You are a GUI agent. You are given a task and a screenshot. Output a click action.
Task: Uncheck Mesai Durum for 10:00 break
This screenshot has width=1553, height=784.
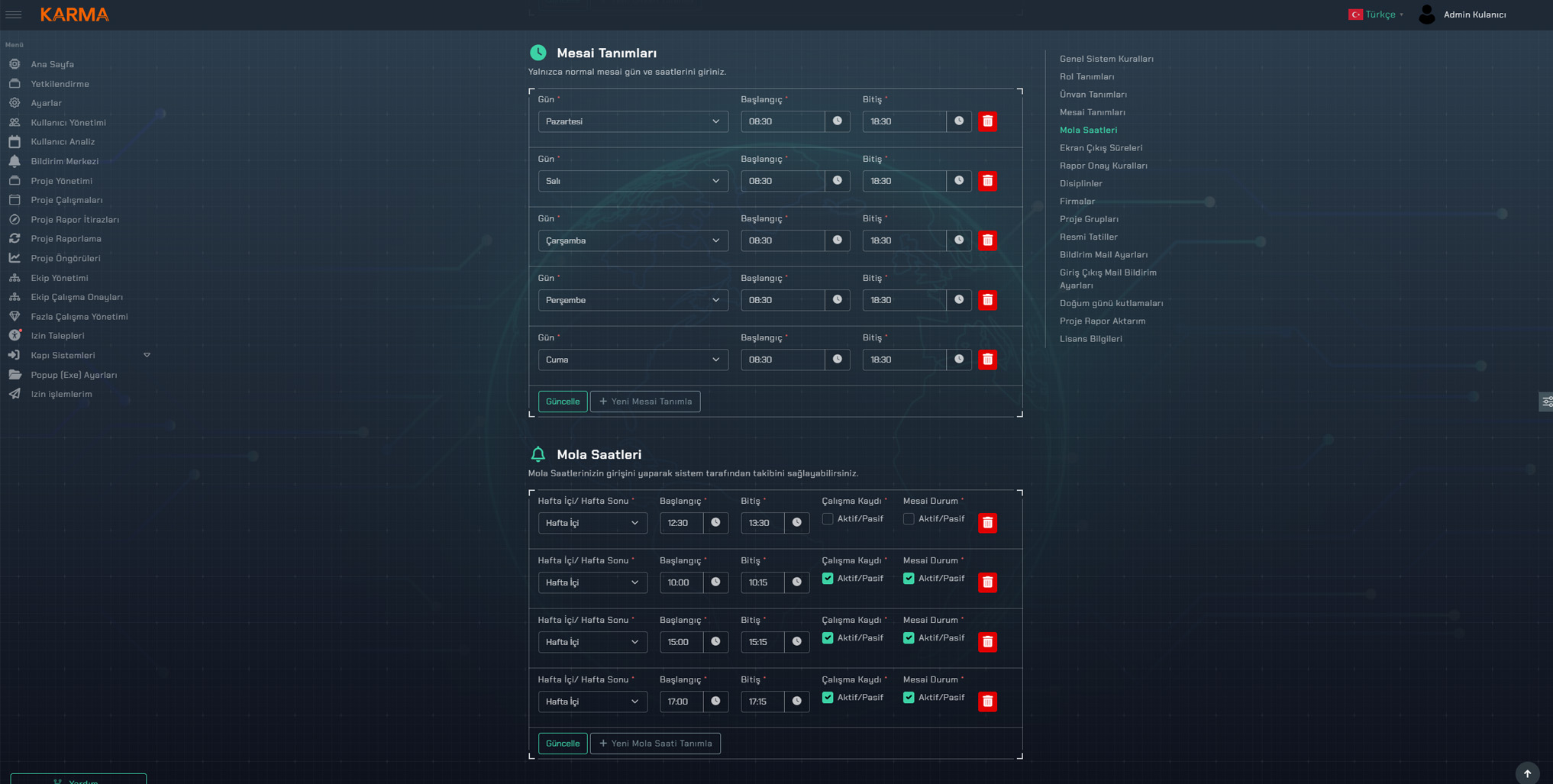pyautogui.click(x=909, y=579)
